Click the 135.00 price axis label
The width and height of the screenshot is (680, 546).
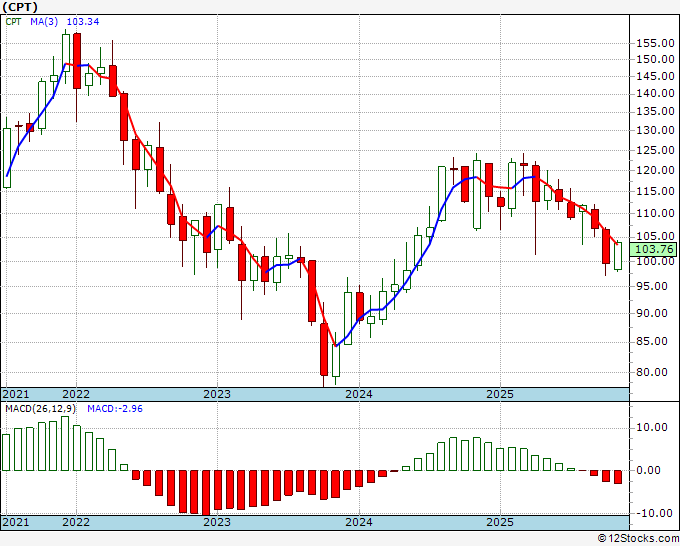(655, 111)
